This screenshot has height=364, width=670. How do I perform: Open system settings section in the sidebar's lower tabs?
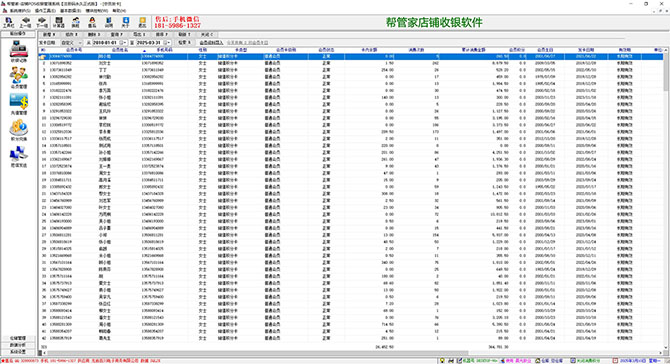point(18,352)
